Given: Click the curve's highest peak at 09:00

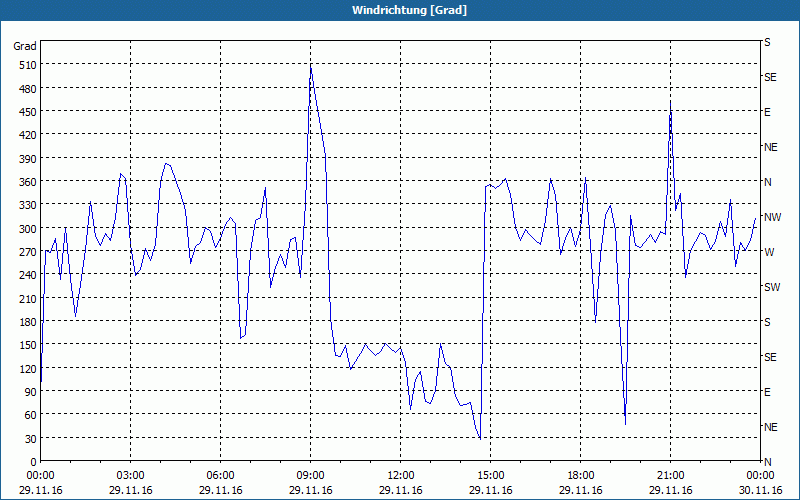Looking at the screenshot, I should tap(311, 67).
